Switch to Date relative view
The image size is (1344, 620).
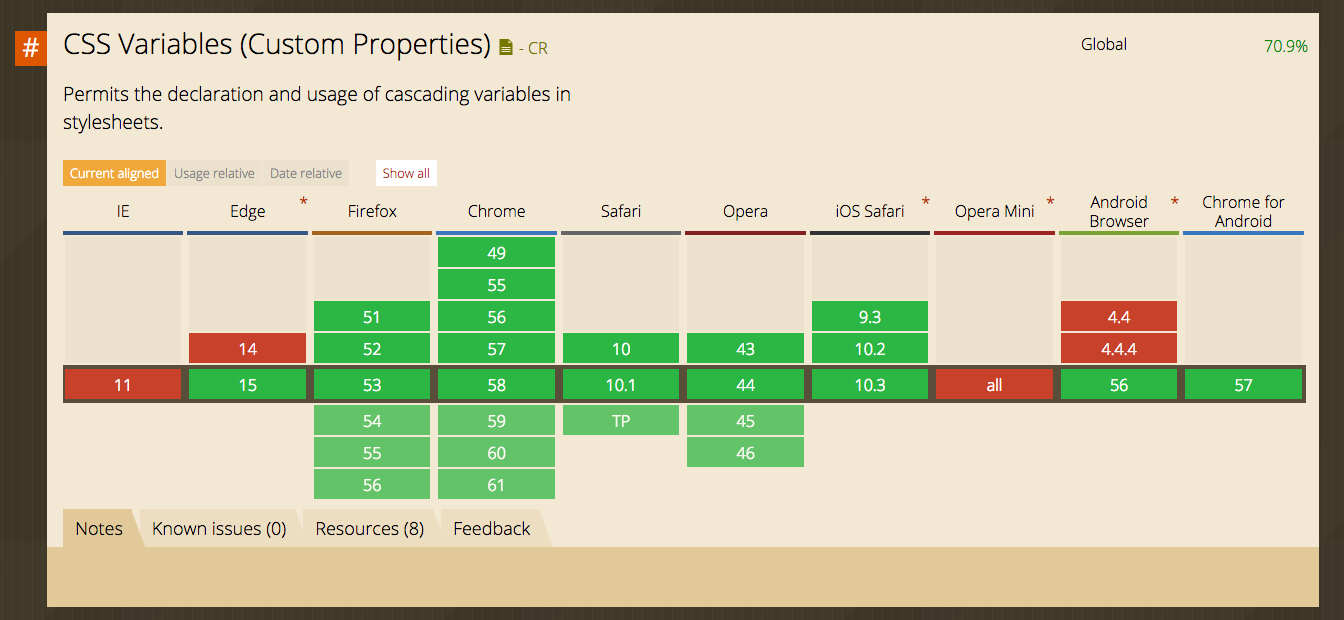pos(306,173)
